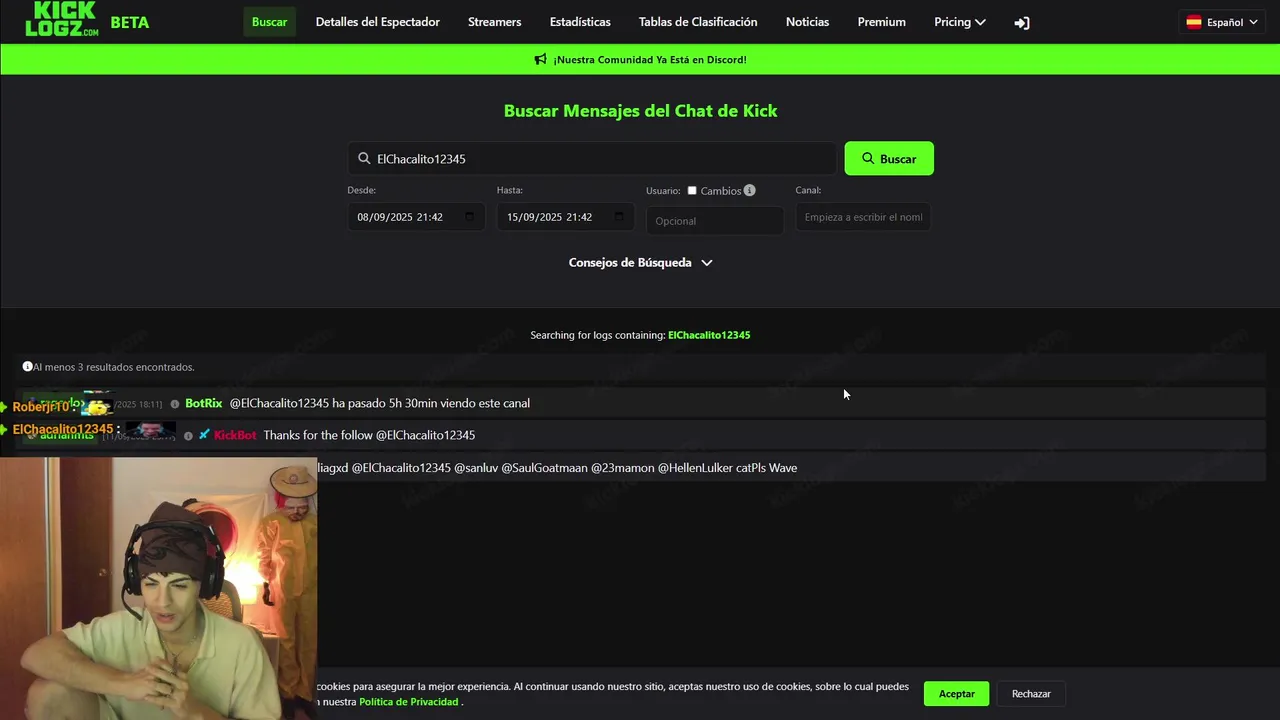The image size is (1280, 720).
Task: Click the info icon beside results count
Action: coord(27,367)
